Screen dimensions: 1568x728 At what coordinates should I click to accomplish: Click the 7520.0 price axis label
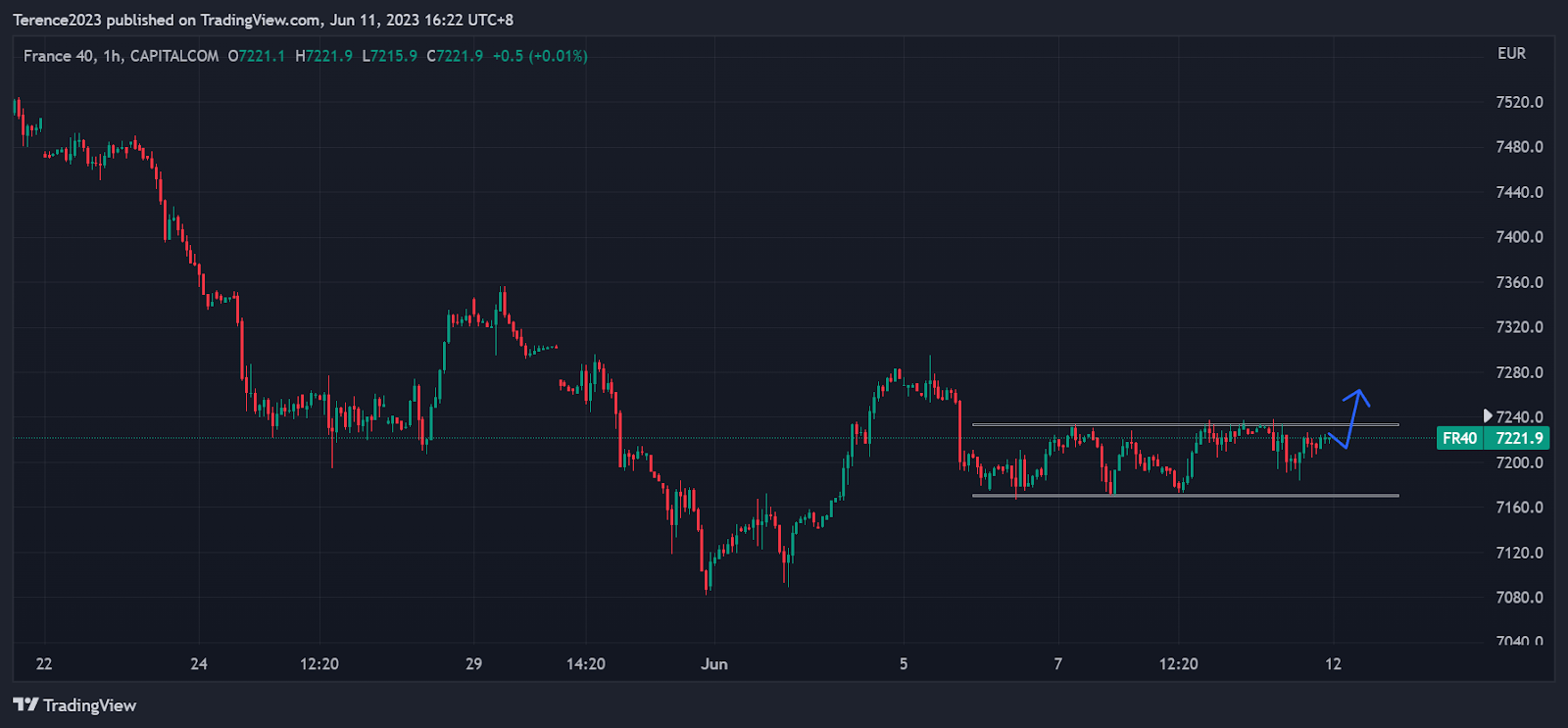[x=1519, y=102]
